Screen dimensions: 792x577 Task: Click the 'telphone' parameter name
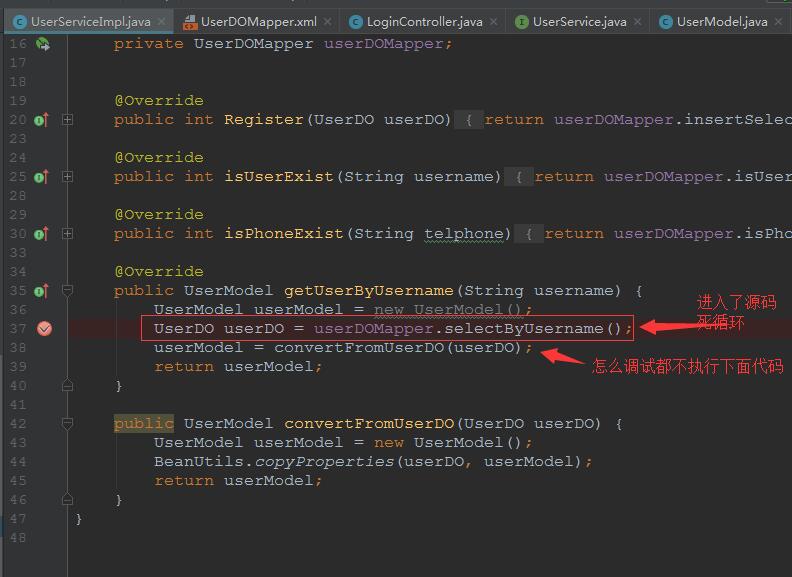pos(464,234)
